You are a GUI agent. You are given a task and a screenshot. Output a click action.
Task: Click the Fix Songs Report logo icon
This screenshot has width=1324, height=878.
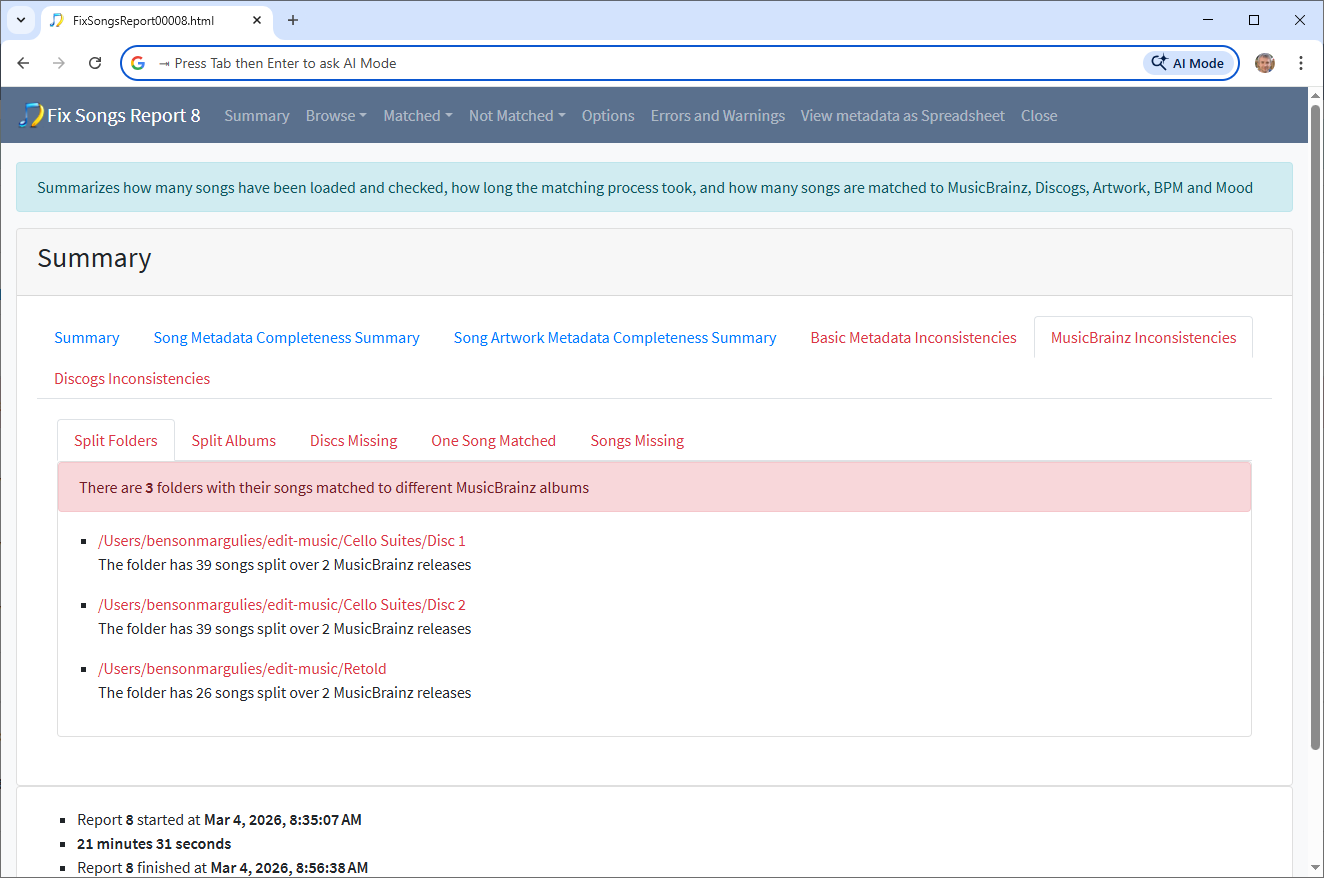(x=31, y=115)
